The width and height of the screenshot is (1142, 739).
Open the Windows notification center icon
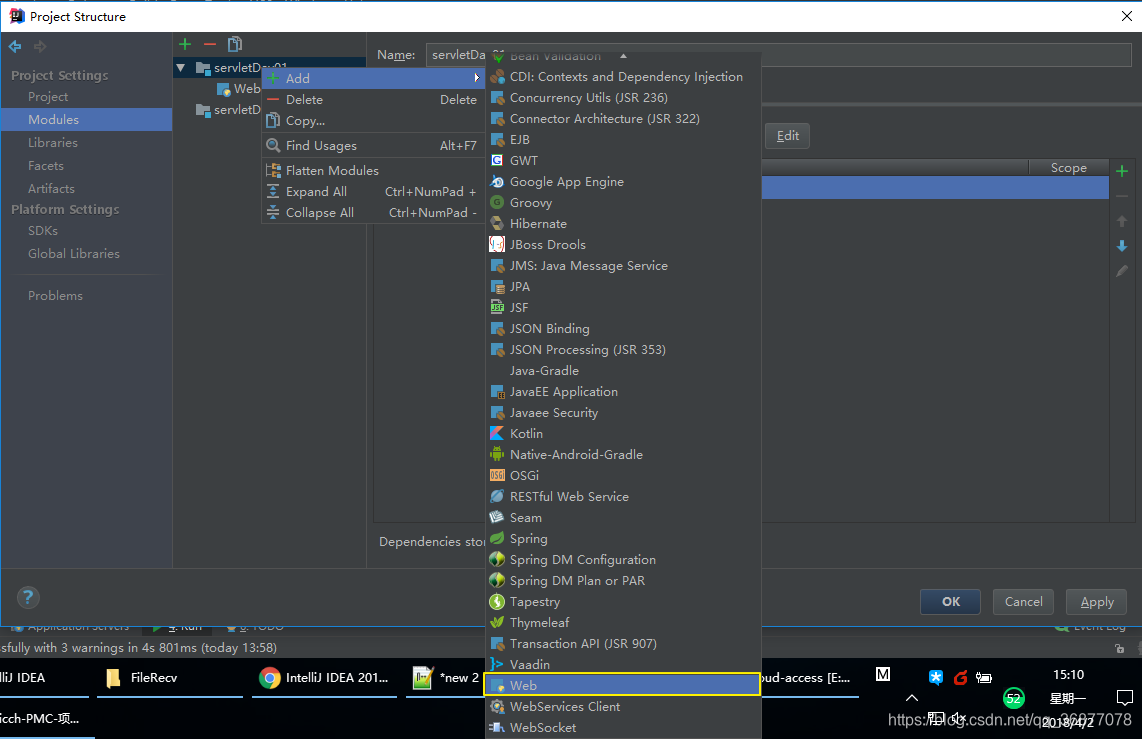click(x=1125, y=698)
